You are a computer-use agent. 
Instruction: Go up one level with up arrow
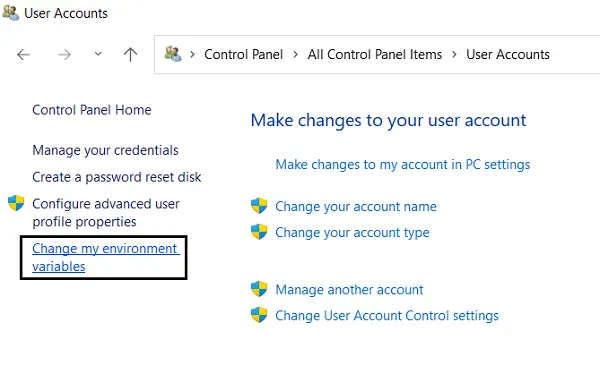(x=130, y=54)
